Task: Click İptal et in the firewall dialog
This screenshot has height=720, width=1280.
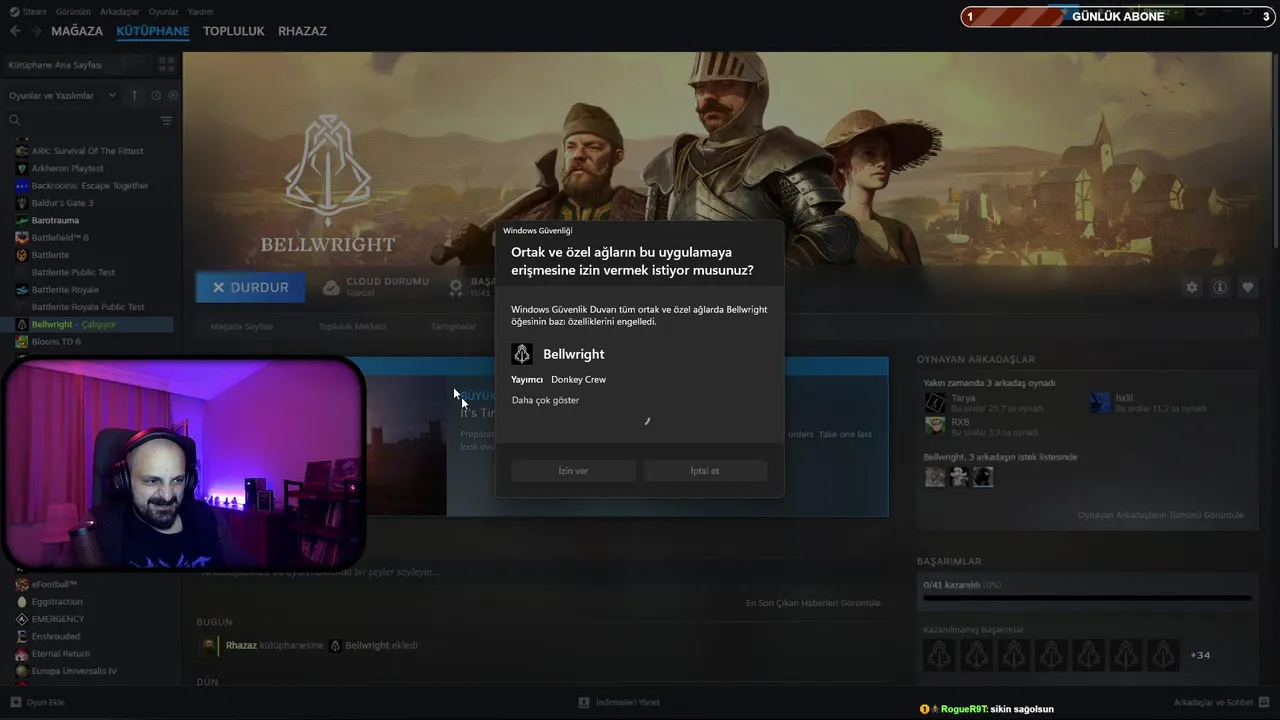Action: [705, 470]
